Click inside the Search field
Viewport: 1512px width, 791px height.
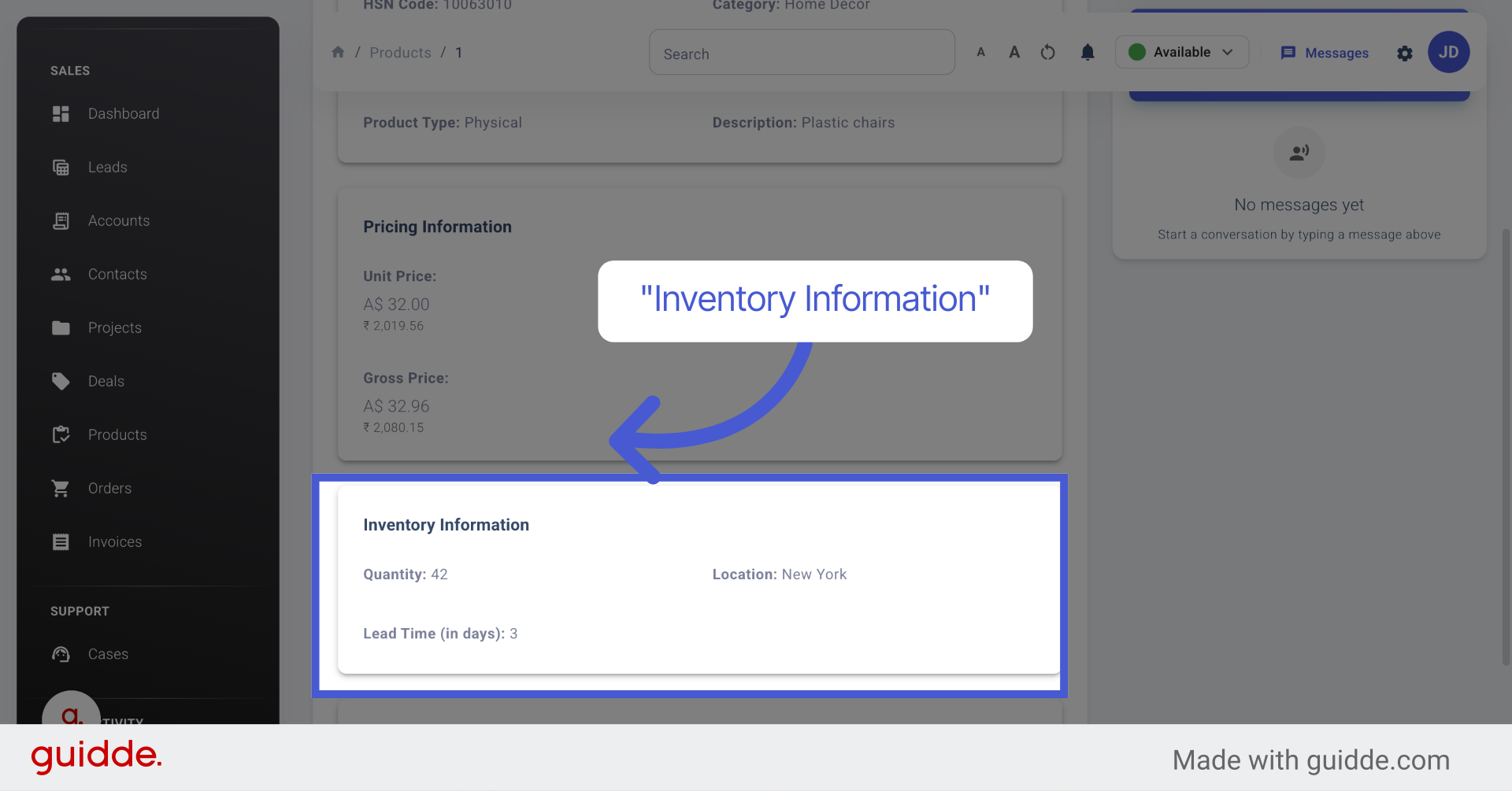802,53
